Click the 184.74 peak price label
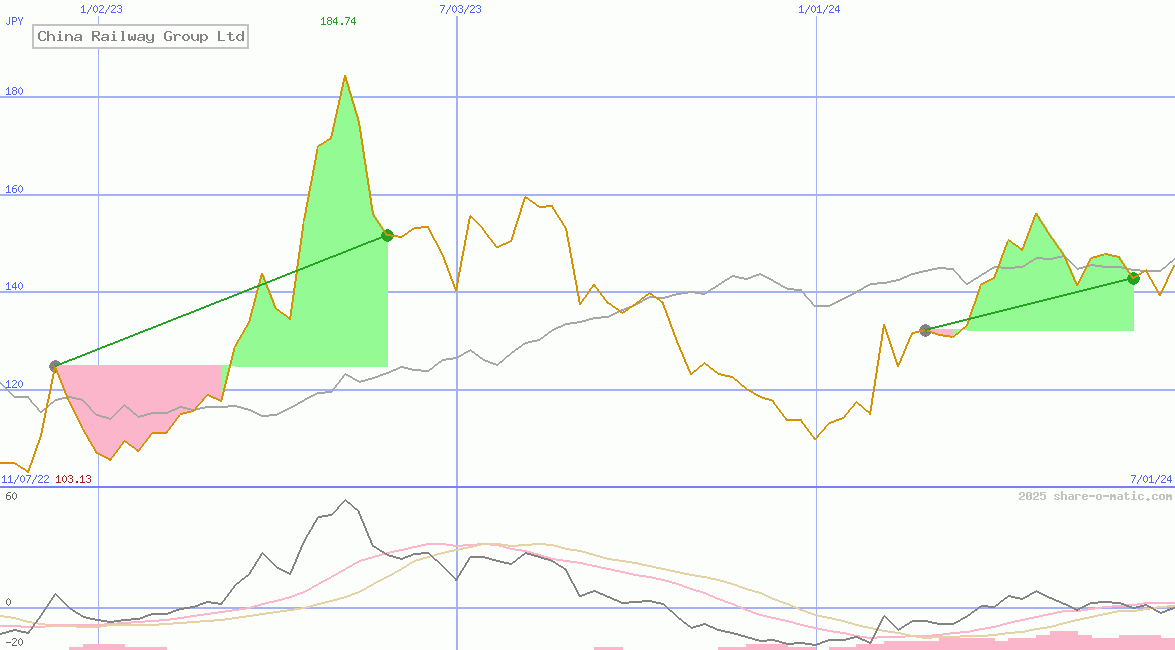Viewport: 1175px width, 650px height. tap(337, 19)
